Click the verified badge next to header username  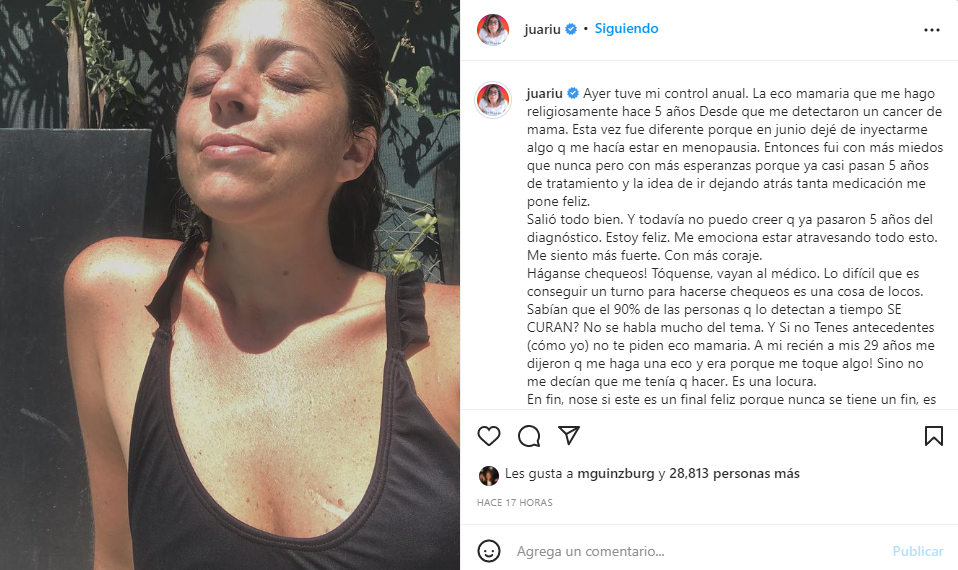click(571, 29)
